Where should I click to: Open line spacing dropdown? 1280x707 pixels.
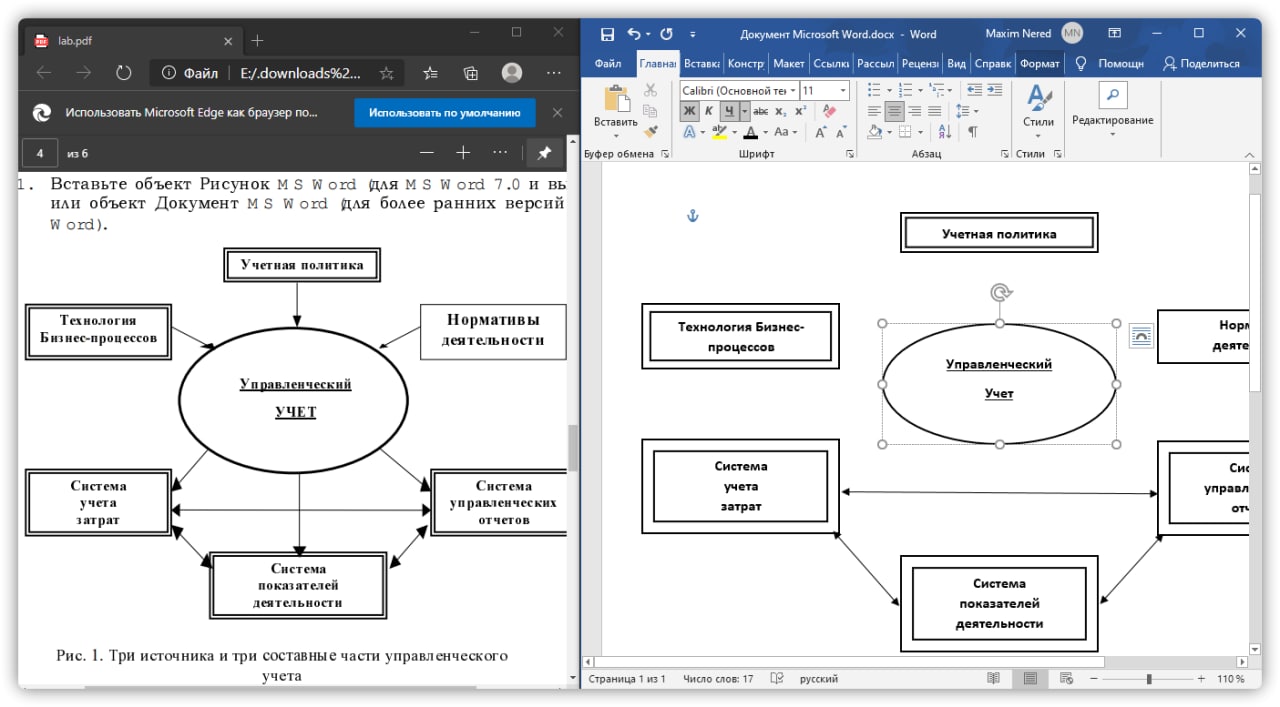(x=977, y=111)
